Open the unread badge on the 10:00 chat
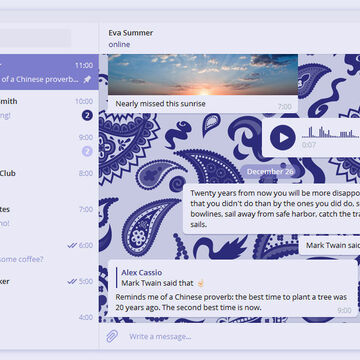This screenshot has width=360, height=360. pos(87,116)
